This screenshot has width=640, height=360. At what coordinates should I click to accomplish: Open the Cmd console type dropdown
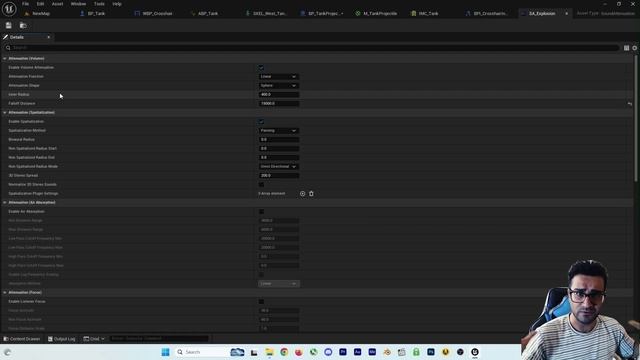tap(94, 339)
